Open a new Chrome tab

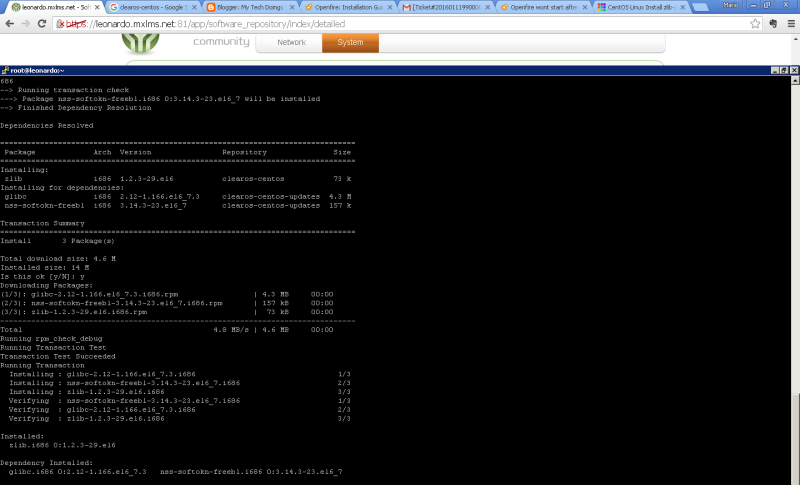pyautogui.click(x=701, y=7)
